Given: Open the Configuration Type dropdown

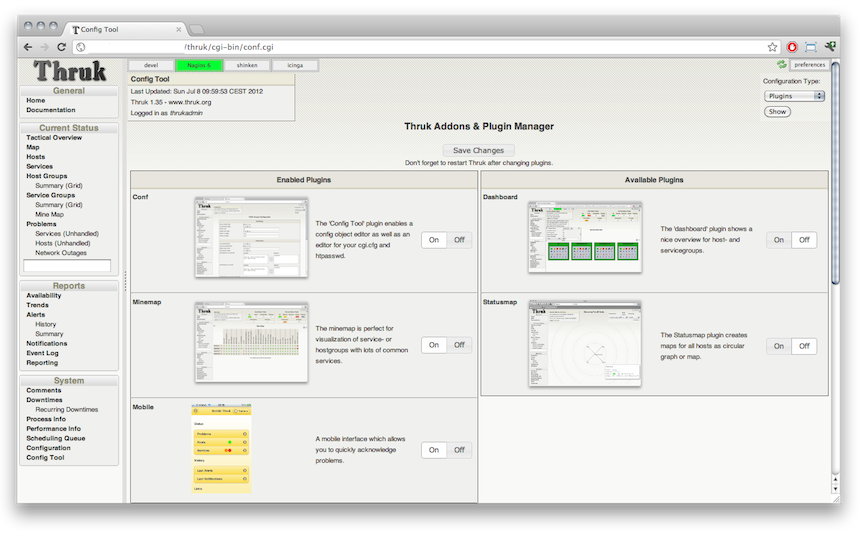Looking at the screenshot, I should pyautogui.click(x=795, y=96).
